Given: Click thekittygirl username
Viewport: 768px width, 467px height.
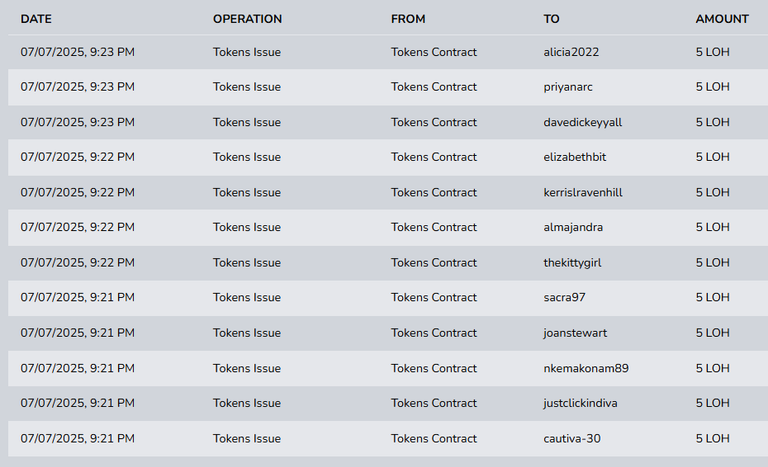Looking at the screenshot, I should tap(572, 263).
